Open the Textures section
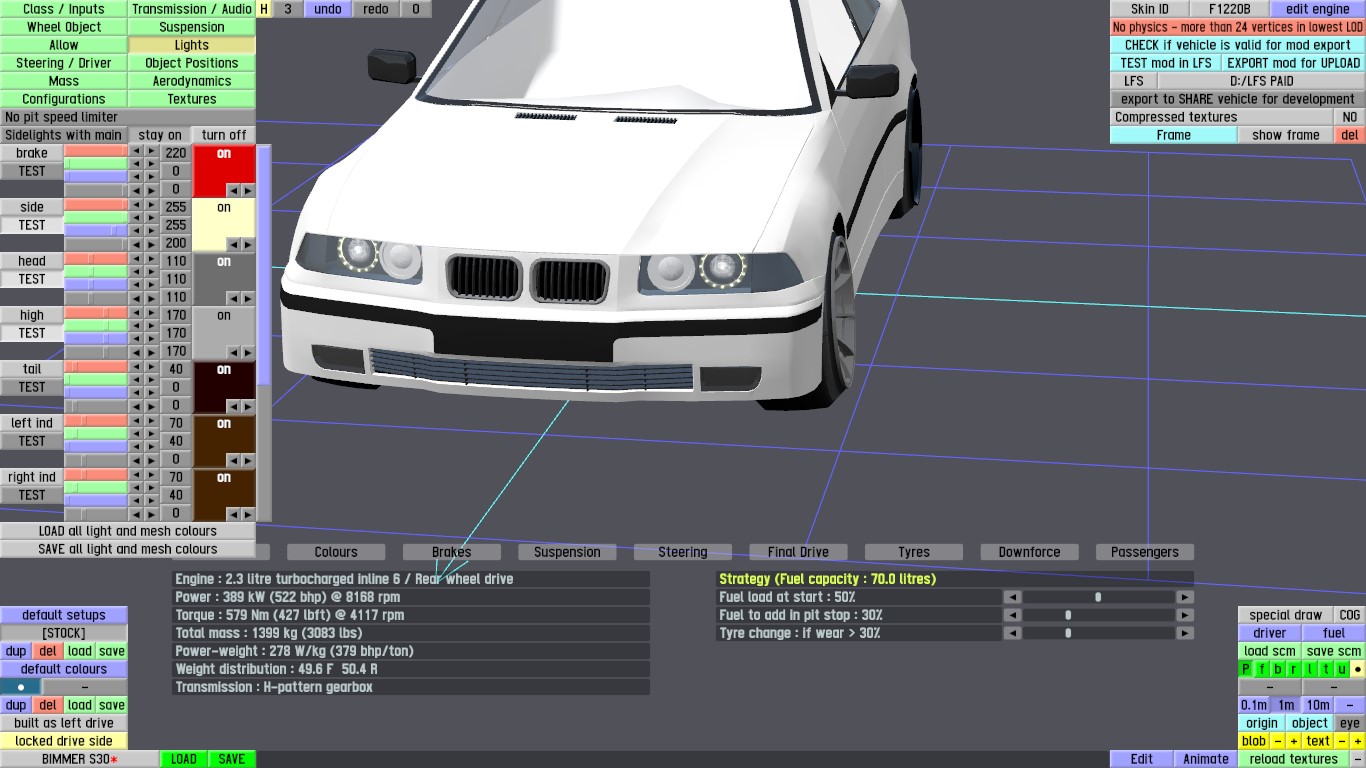The width and height of the screenshot is (1366, 768). click(192, 99)
